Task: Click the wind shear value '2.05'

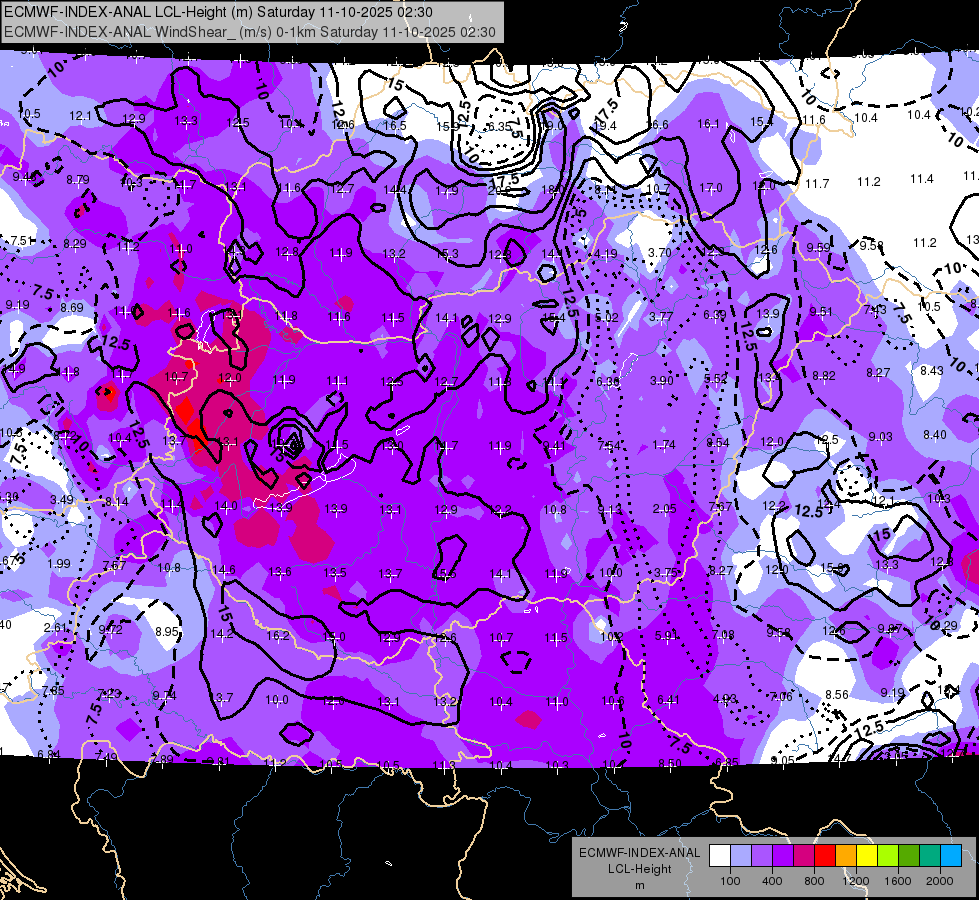Action: click(x=664, y=509)
